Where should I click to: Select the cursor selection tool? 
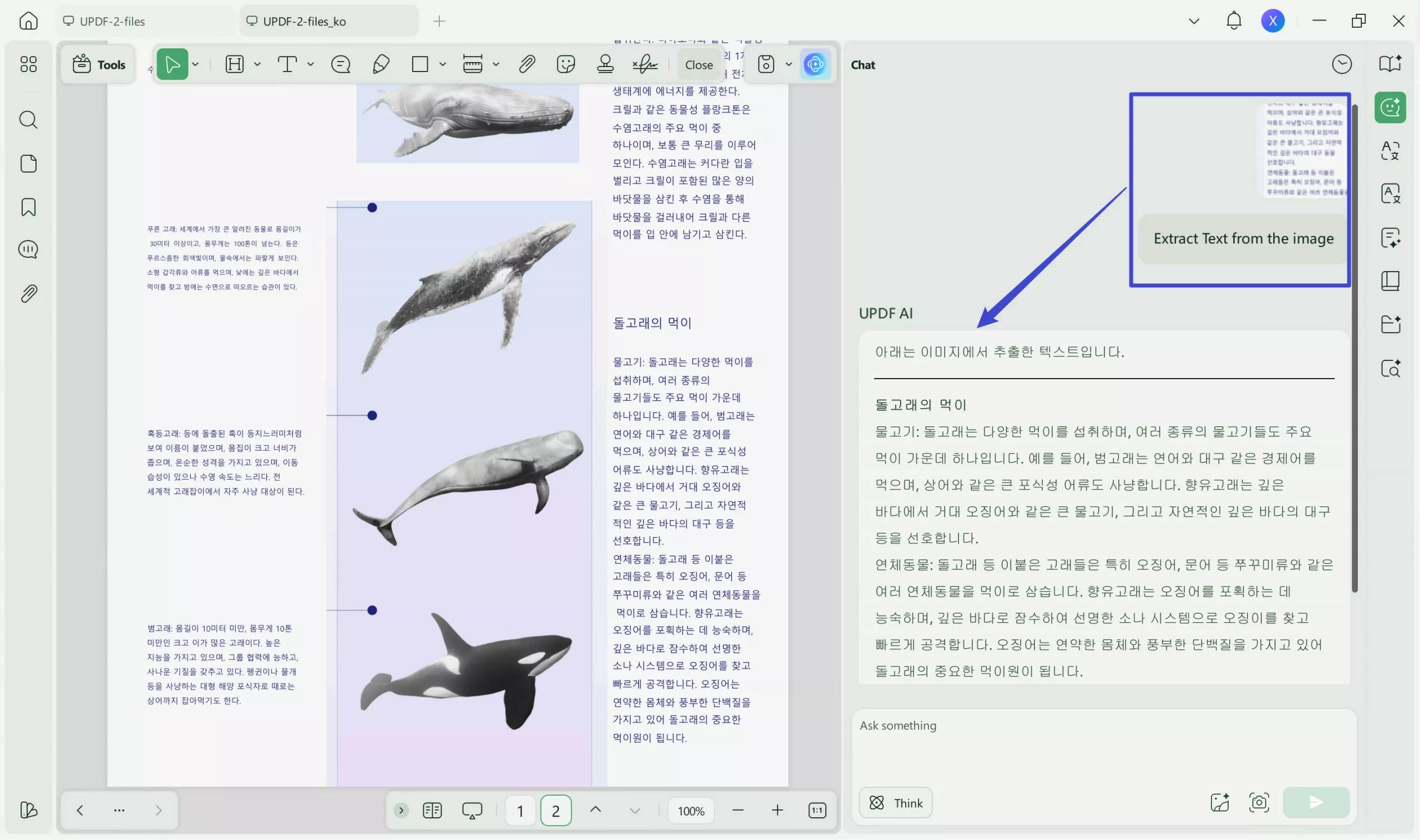172,64
